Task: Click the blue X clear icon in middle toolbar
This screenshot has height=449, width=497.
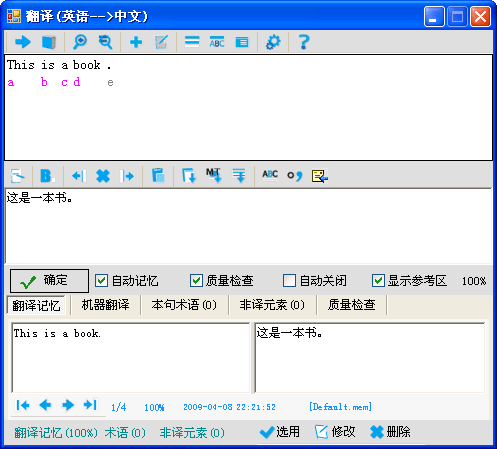Action: point(103,176)
